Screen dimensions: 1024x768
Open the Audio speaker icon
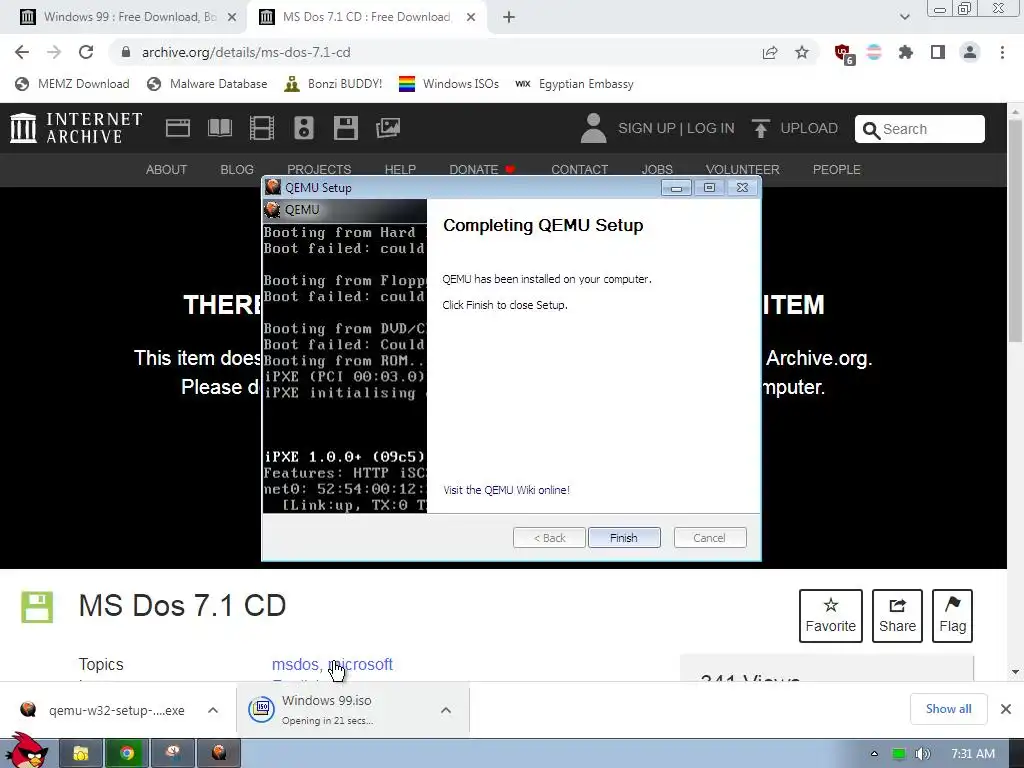pos(304,128)
